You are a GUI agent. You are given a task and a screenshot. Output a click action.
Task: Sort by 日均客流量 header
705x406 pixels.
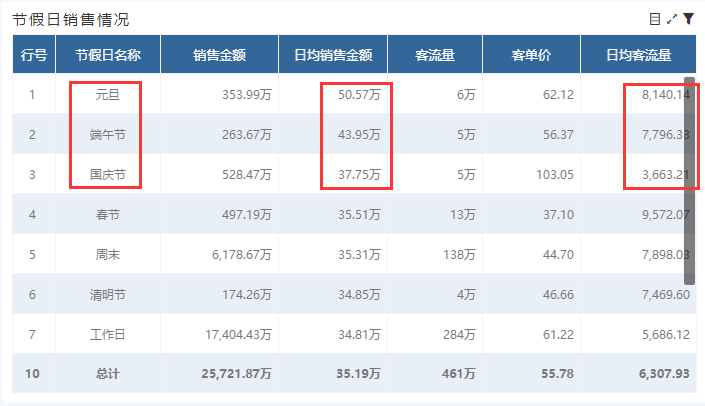(638, 55)
